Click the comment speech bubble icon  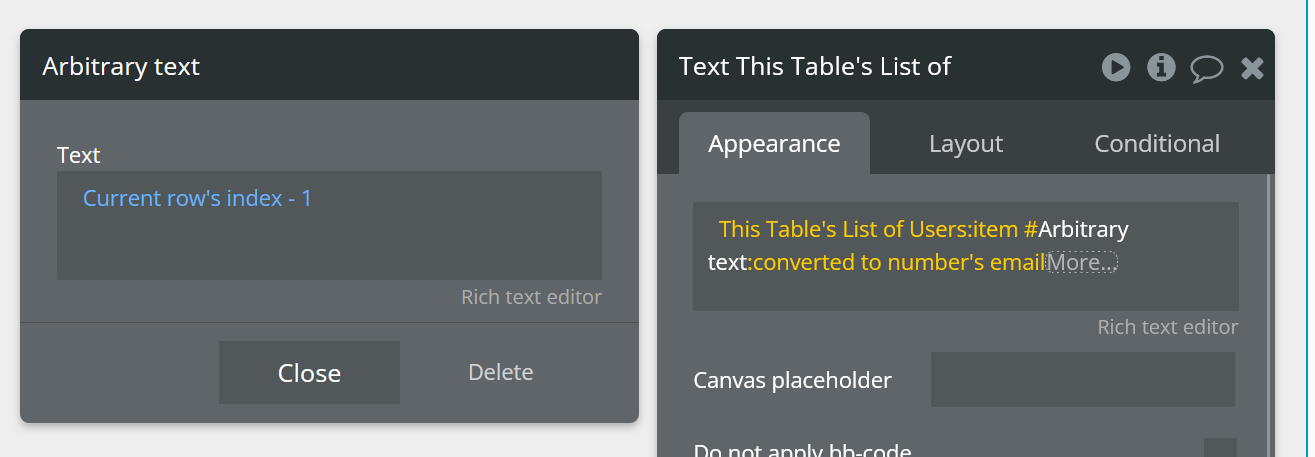coord(1206,68)
